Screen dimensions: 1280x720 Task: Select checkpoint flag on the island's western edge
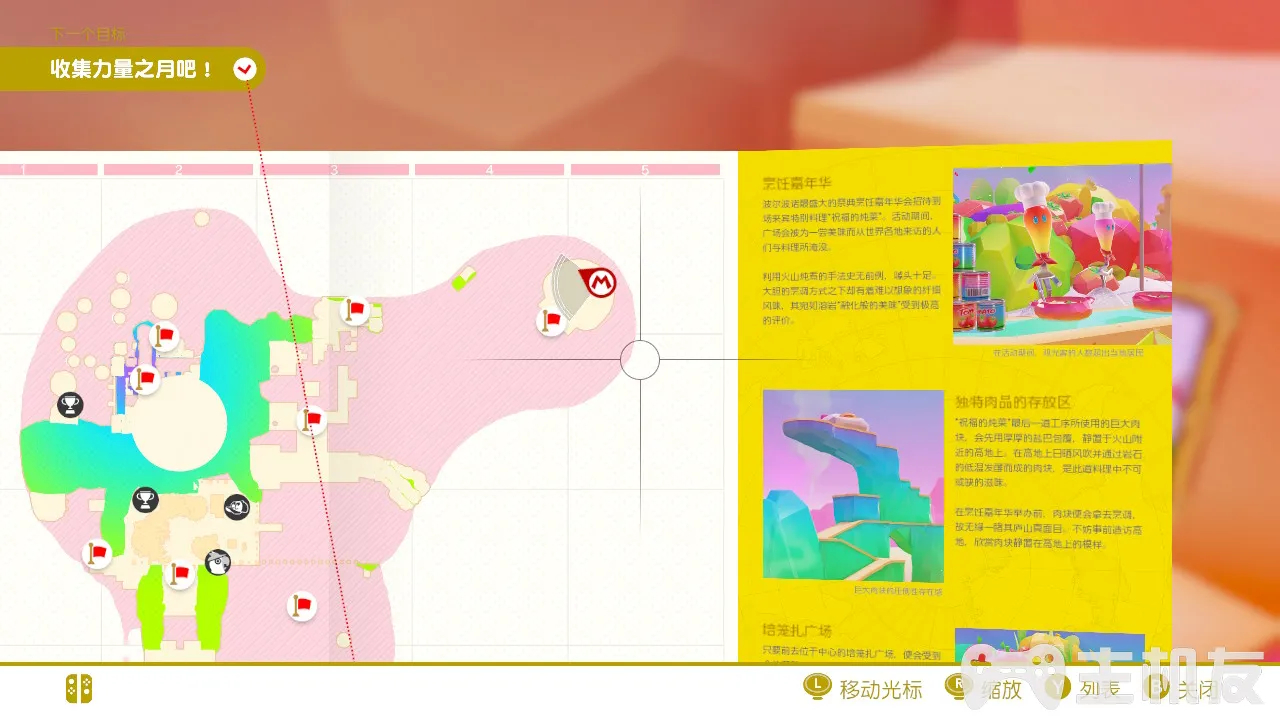pyautogui.click(x=96, y=552)
